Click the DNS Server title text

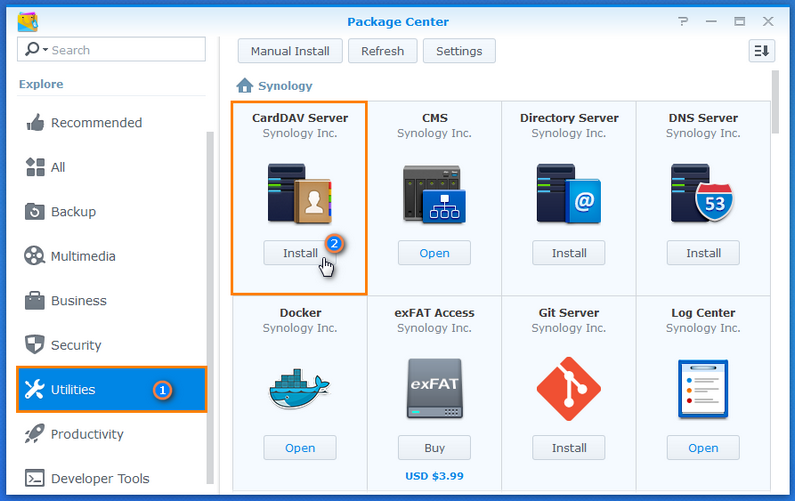[703, 118]
